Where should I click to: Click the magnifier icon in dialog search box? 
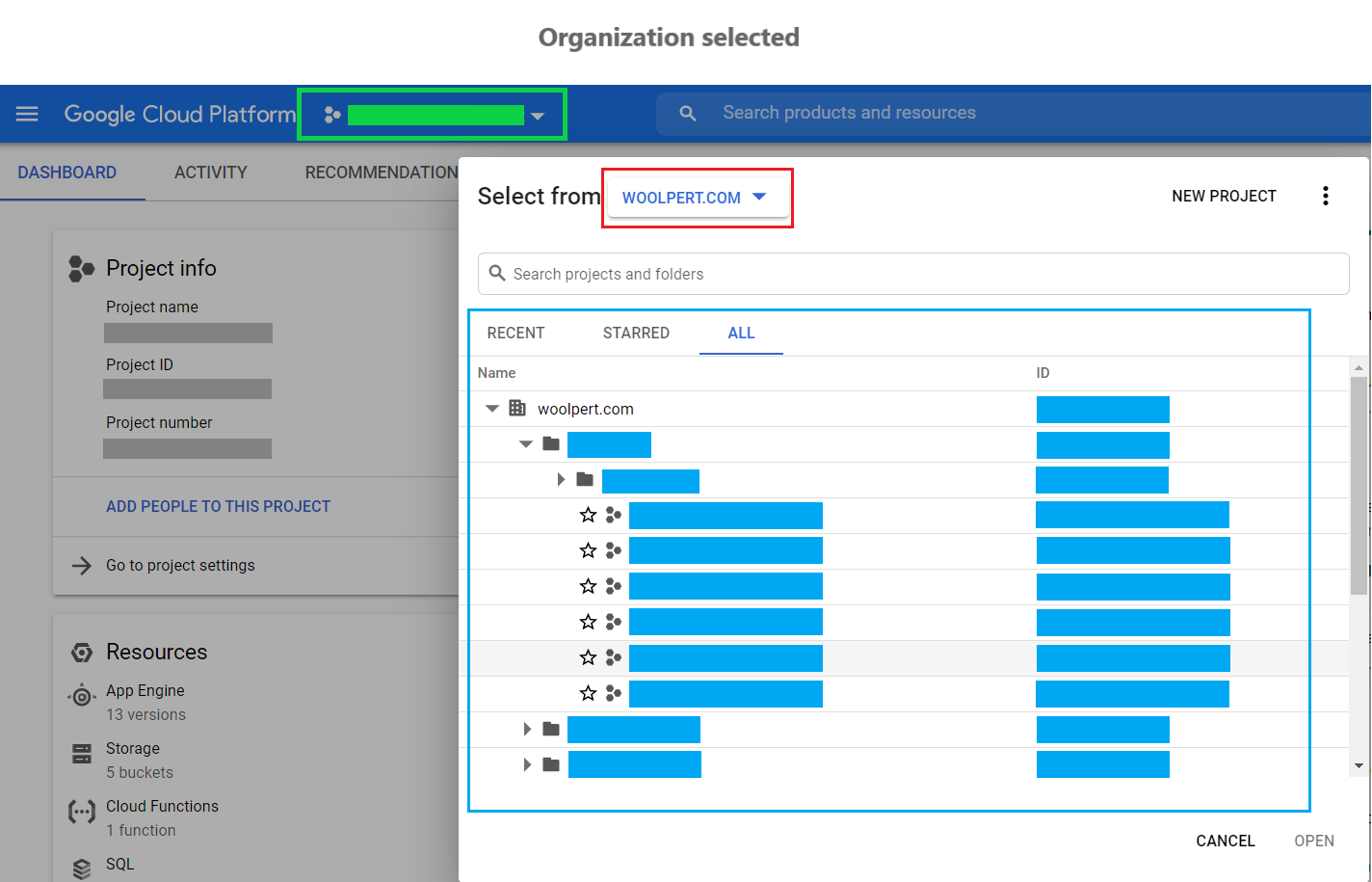pyautogui.click(x=497, y=274)
